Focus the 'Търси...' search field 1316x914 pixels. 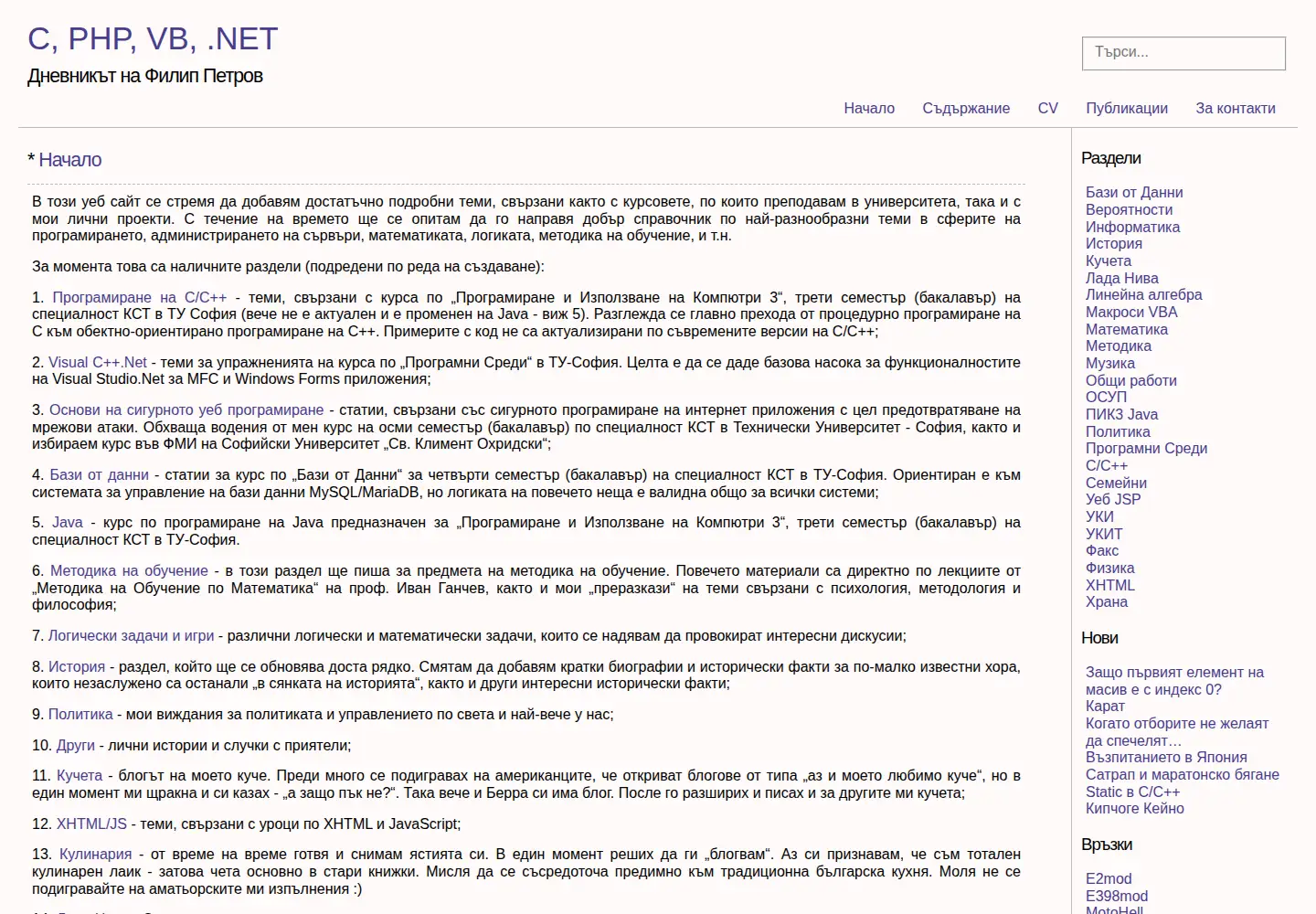point(1183,53)
